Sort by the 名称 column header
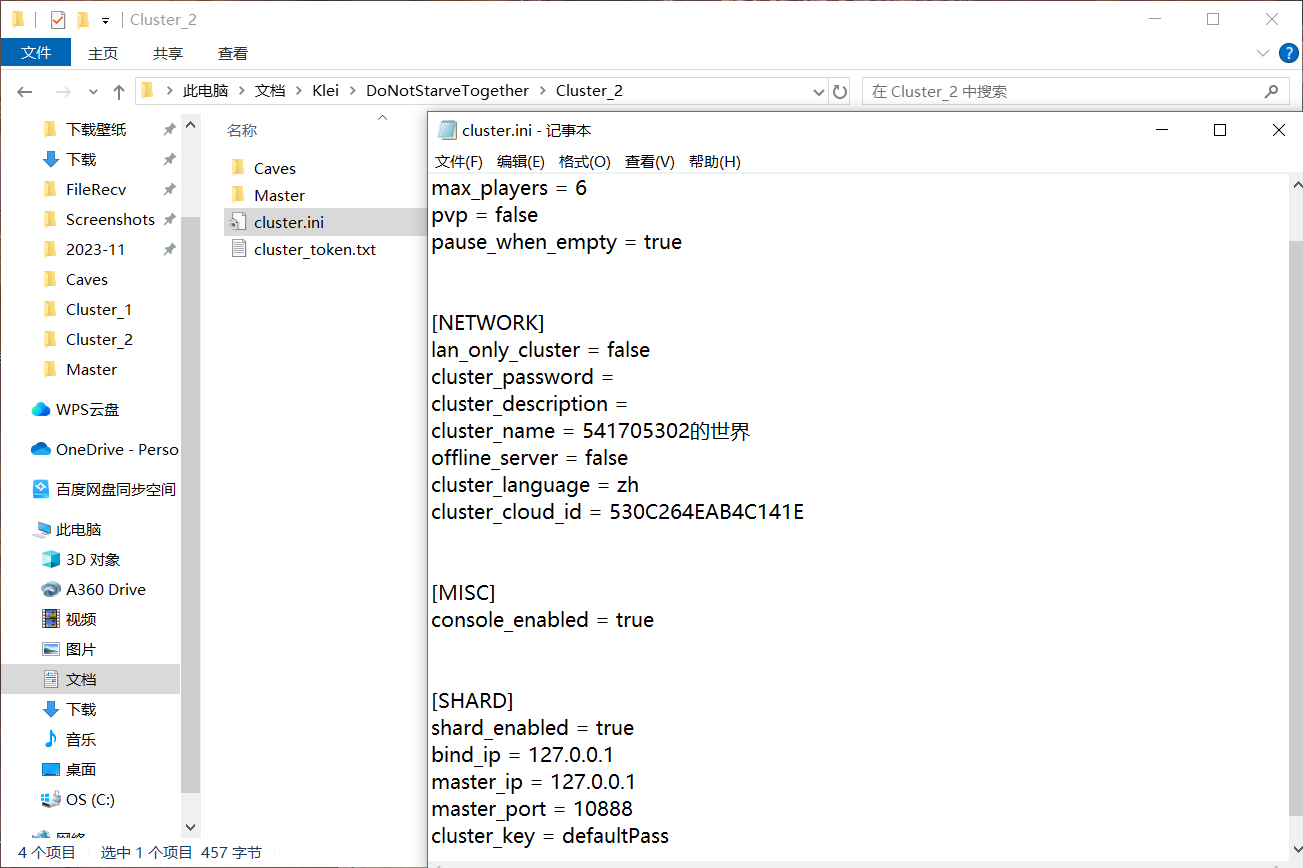 pyautogui.click(x=242, y=130)
